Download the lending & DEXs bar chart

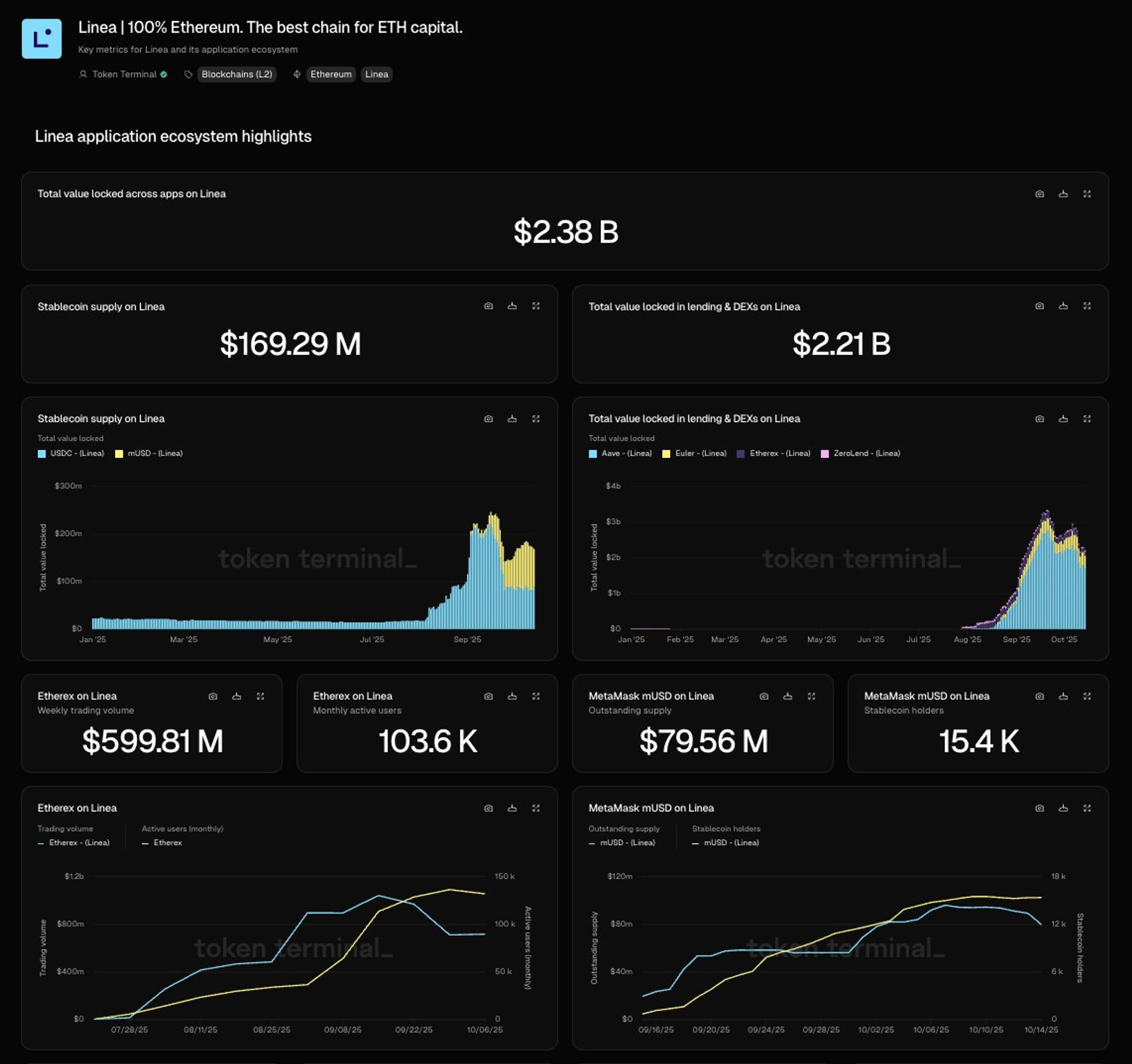[1062, 419]
